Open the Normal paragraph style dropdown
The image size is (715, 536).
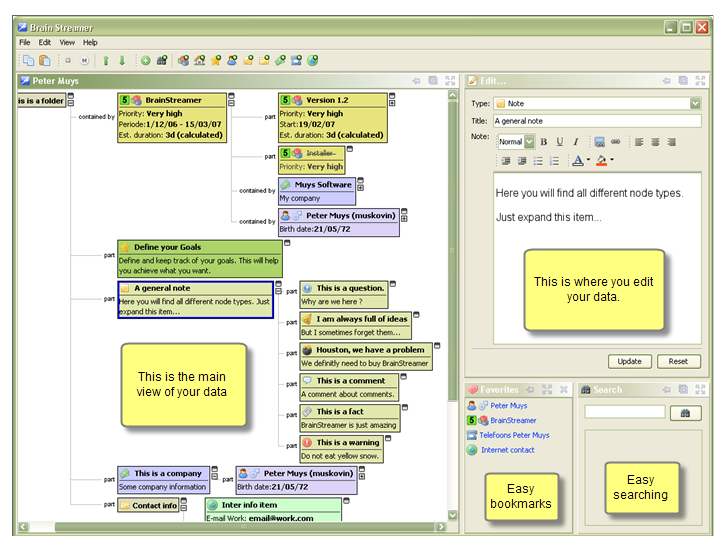[x=529, y=142]
